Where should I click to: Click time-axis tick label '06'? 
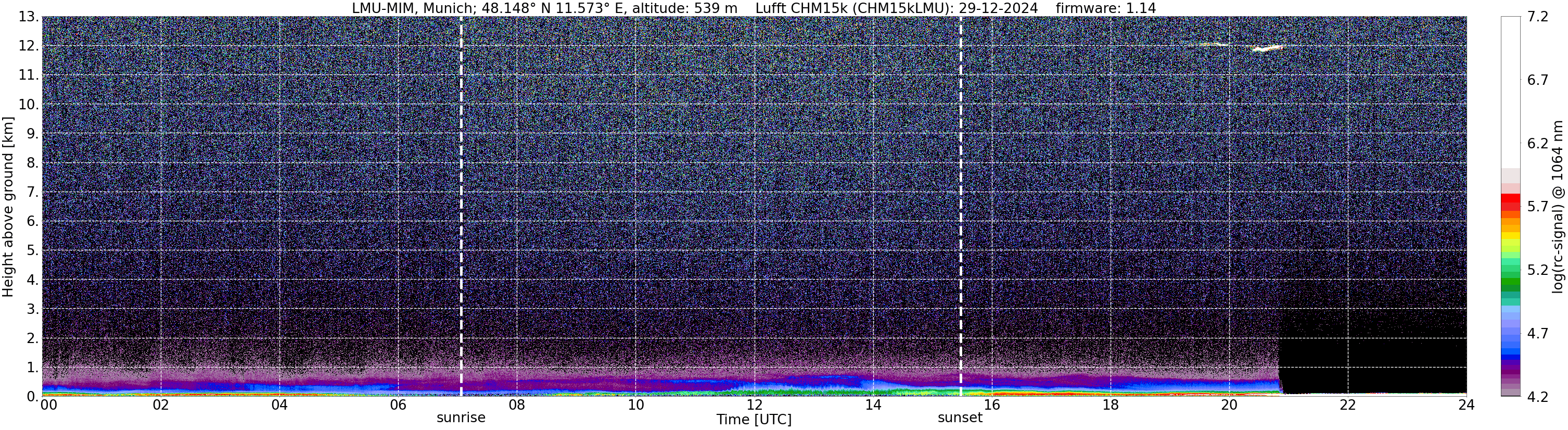click(x=398, y=405)
